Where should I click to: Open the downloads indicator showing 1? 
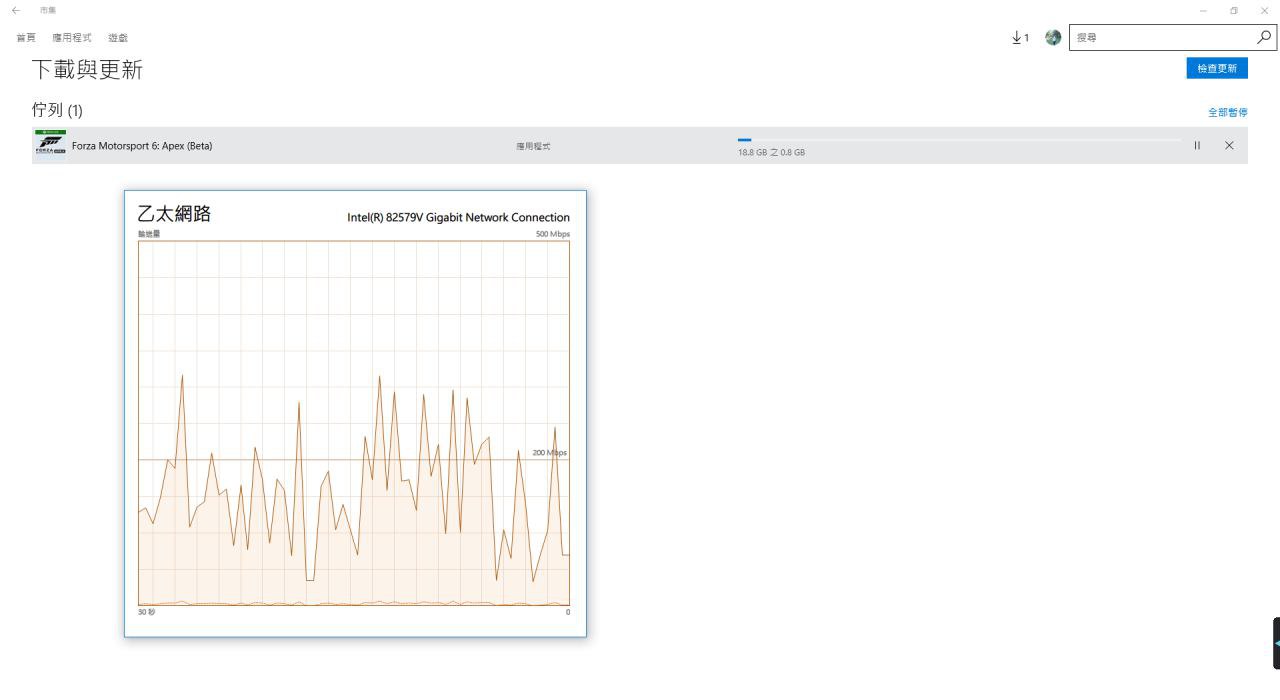[x=1020, y=37]
